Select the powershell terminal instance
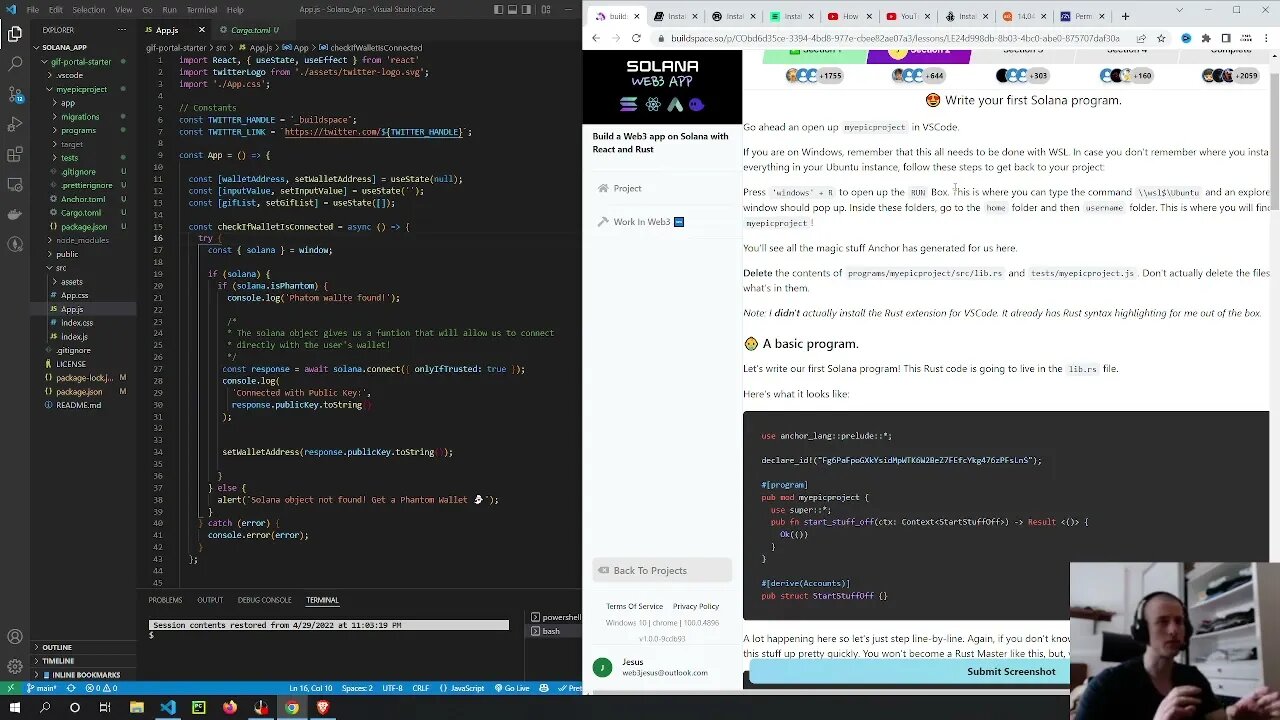 point(555,618)
